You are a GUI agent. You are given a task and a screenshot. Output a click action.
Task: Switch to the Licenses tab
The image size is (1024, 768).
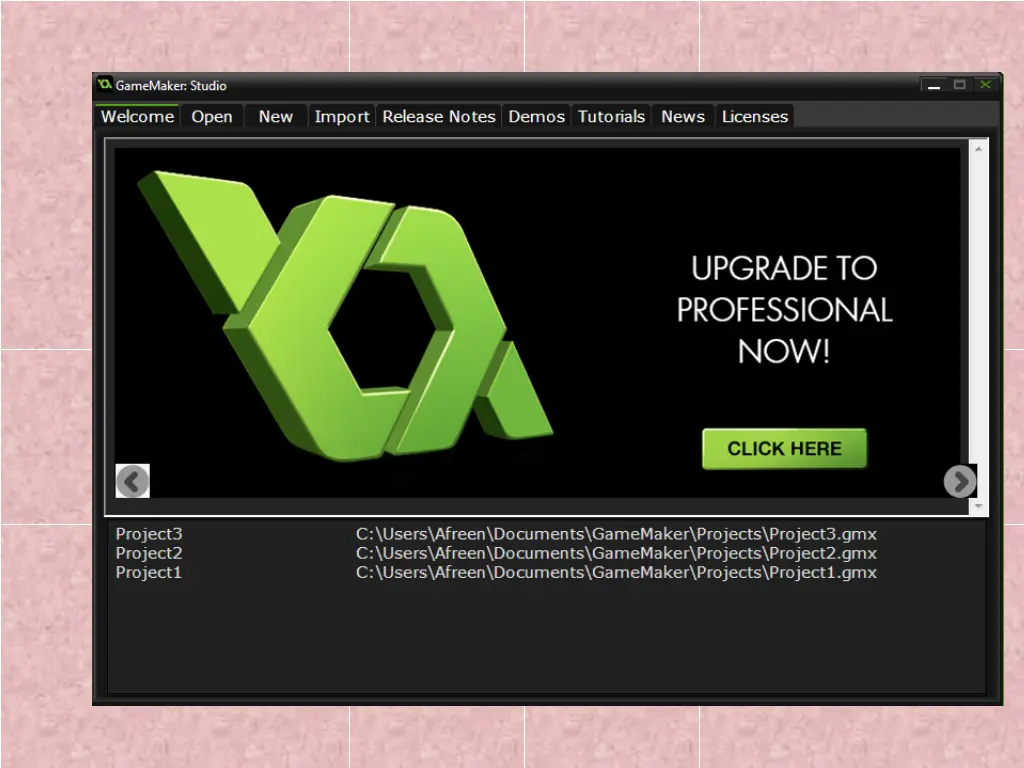[x=755, y=117]
